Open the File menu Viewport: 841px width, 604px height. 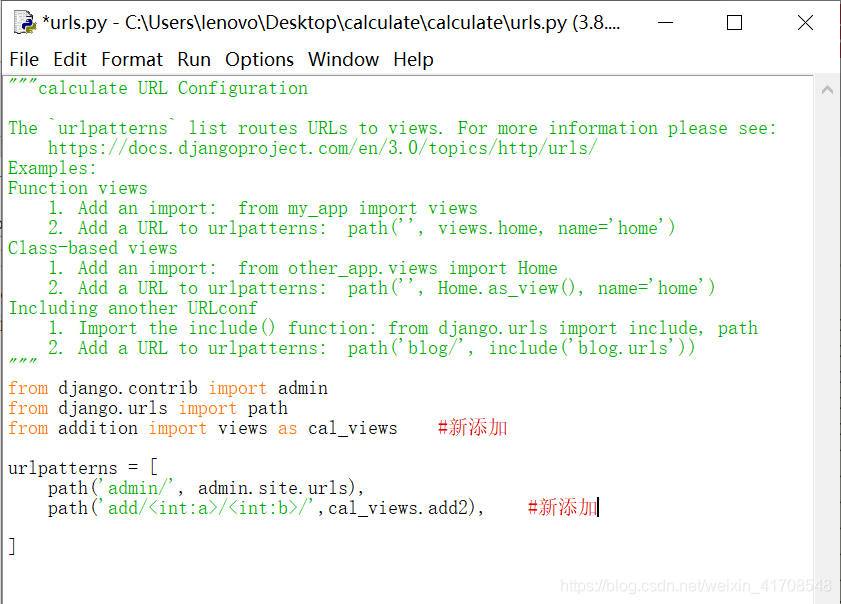pyautogui.click(x=24, y=59)
